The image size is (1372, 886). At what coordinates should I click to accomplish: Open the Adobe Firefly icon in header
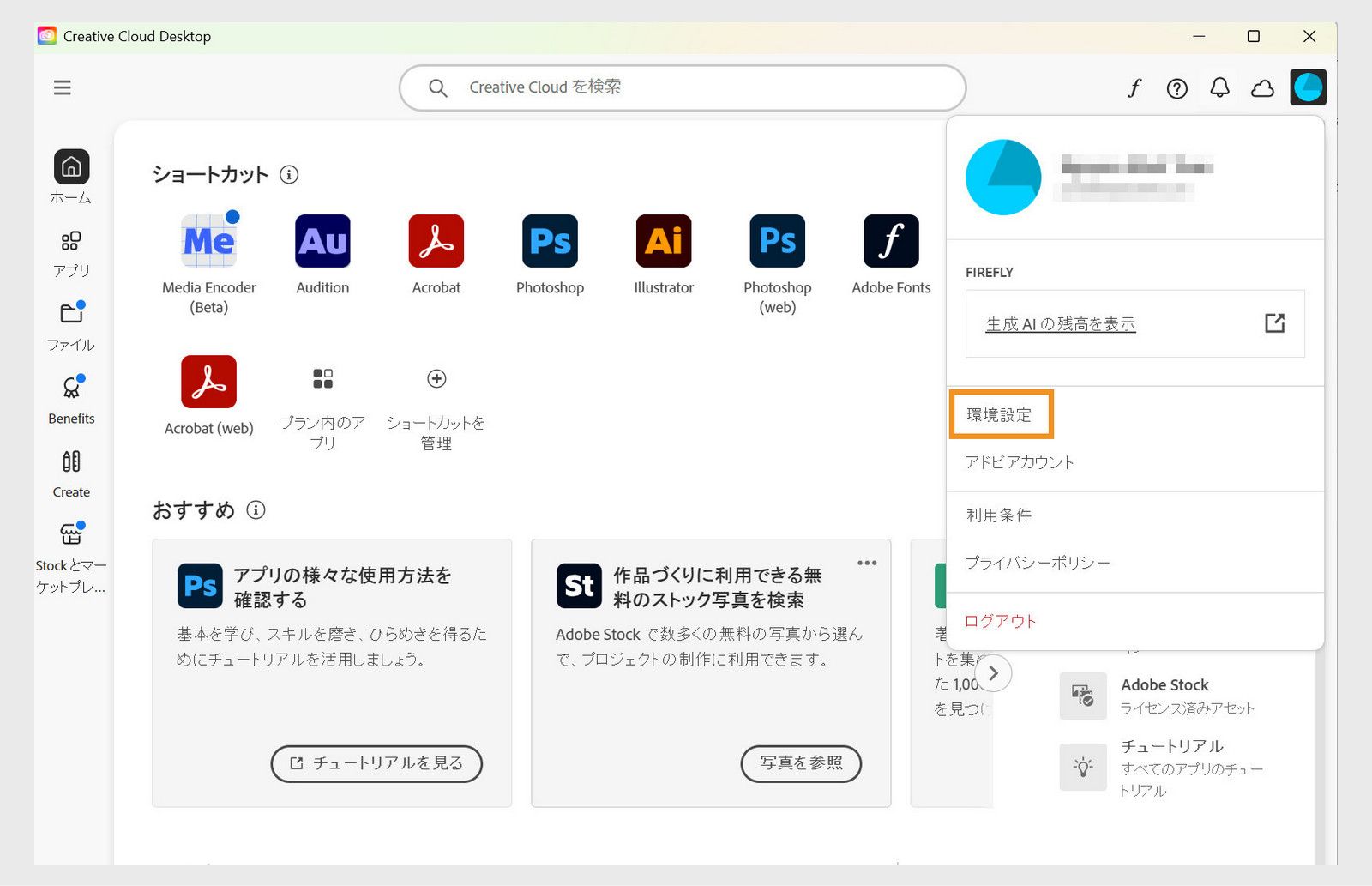(1135, 87)
